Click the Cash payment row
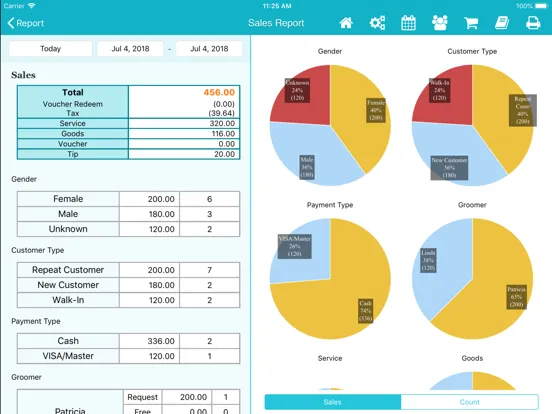This screenshot has height=414, width=552. click(128, 341)
